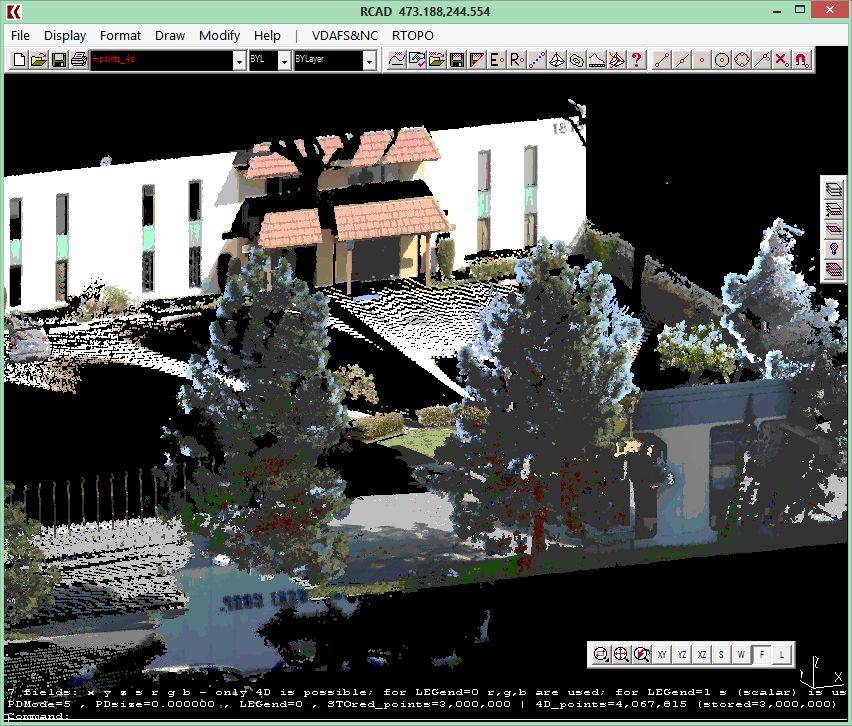Click the light bulb icon in side panel
This screenshot has width=852, height=726.
click(834, 248)
